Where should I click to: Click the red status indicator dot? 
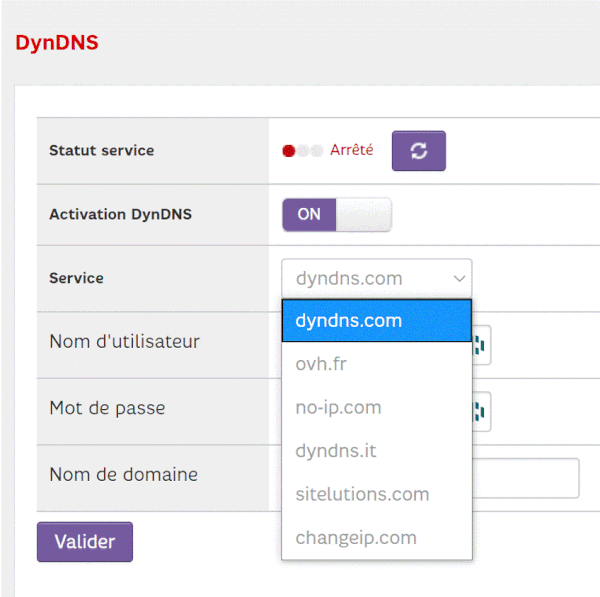coord(289,151)
